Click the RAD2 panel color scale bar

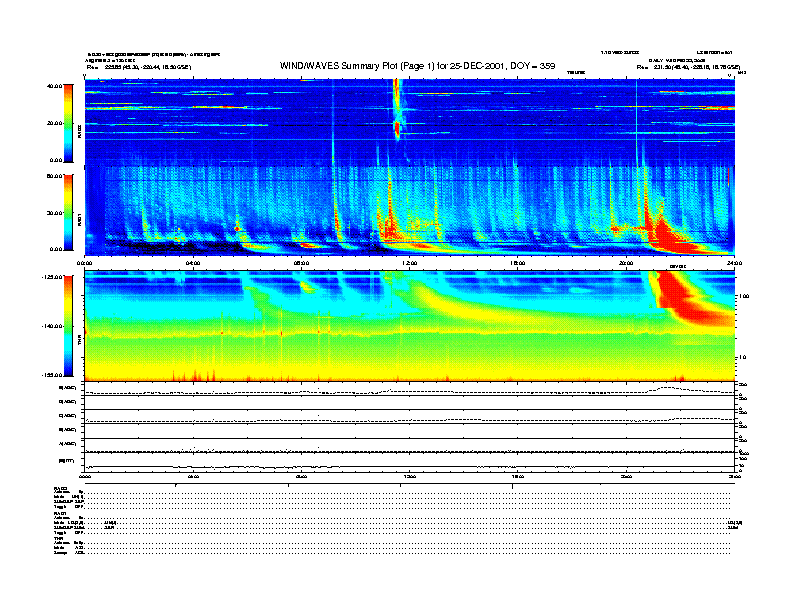coord(68,123)
